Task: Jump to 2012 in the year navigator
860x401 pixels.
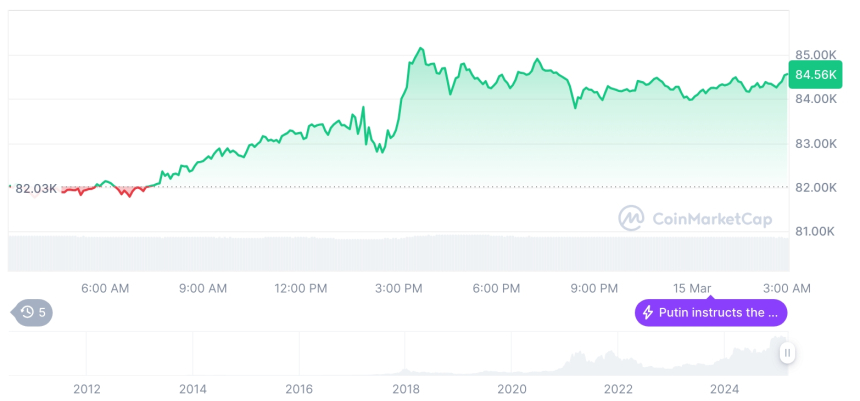Action: 87,388
